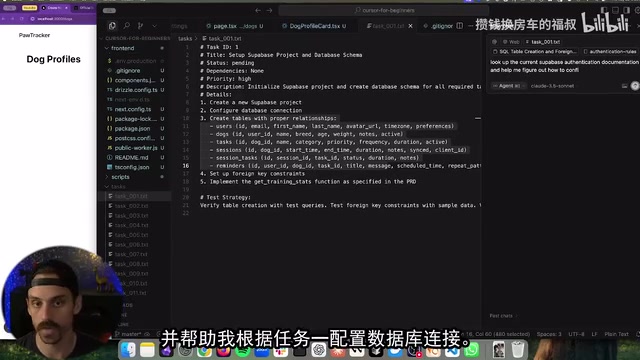Switch to the DogProfileCard.tsx tab
640x360 pixels.
click(314, 26)
